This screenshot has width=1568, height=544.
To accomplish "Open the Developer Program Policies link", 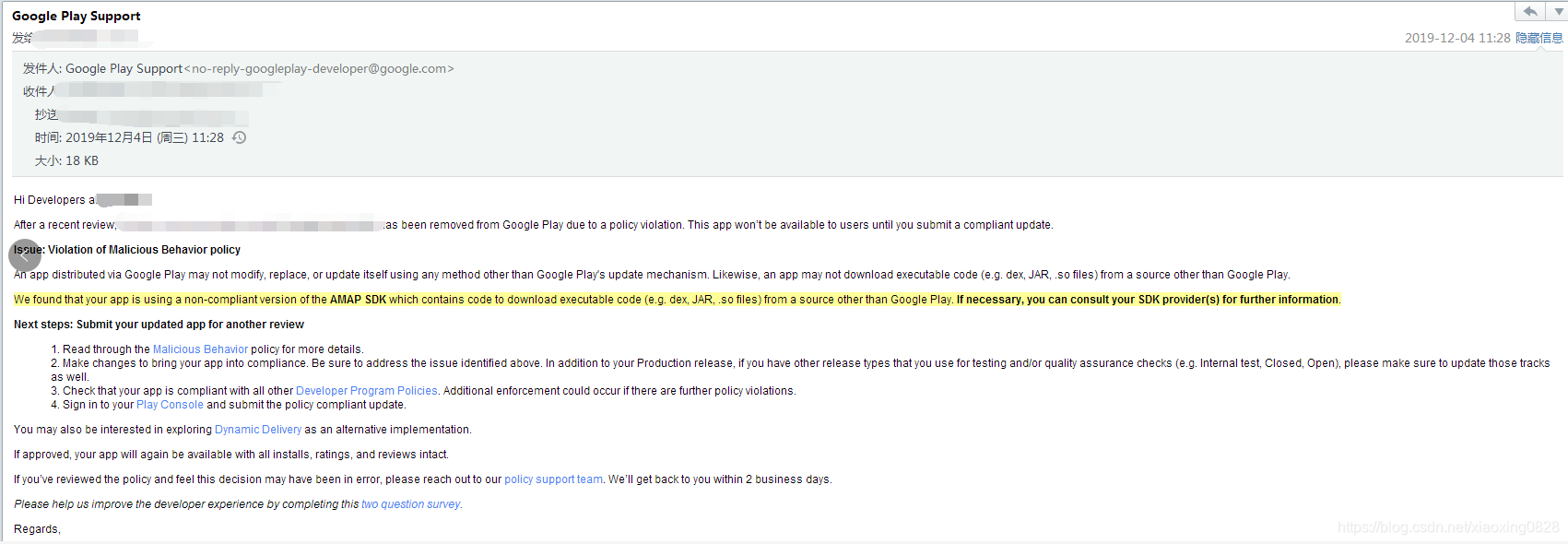I will [367, 391].
